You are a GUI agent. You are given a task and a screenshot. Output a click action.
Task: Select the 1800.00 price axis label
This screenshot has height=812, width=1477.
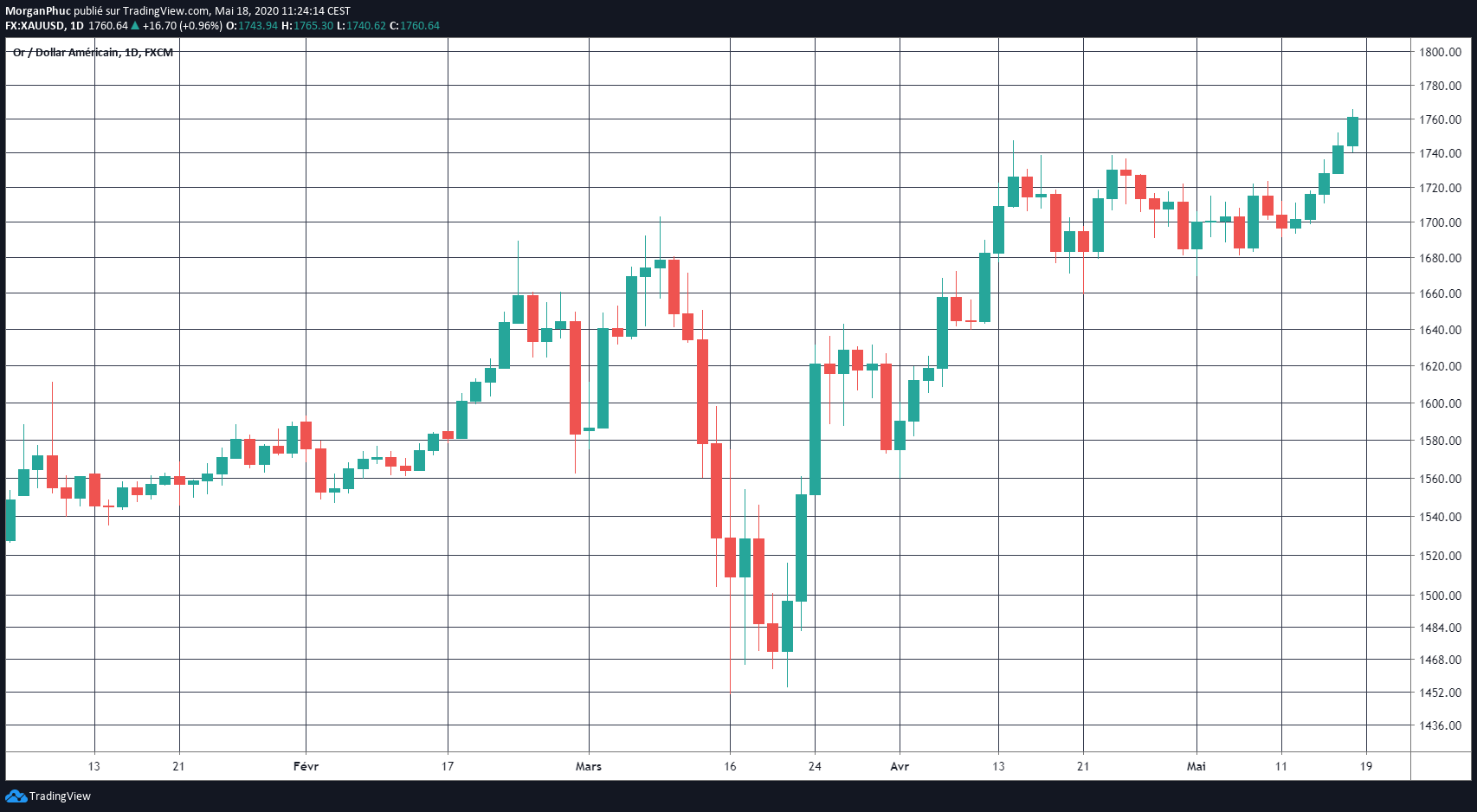click(1439, 52)
